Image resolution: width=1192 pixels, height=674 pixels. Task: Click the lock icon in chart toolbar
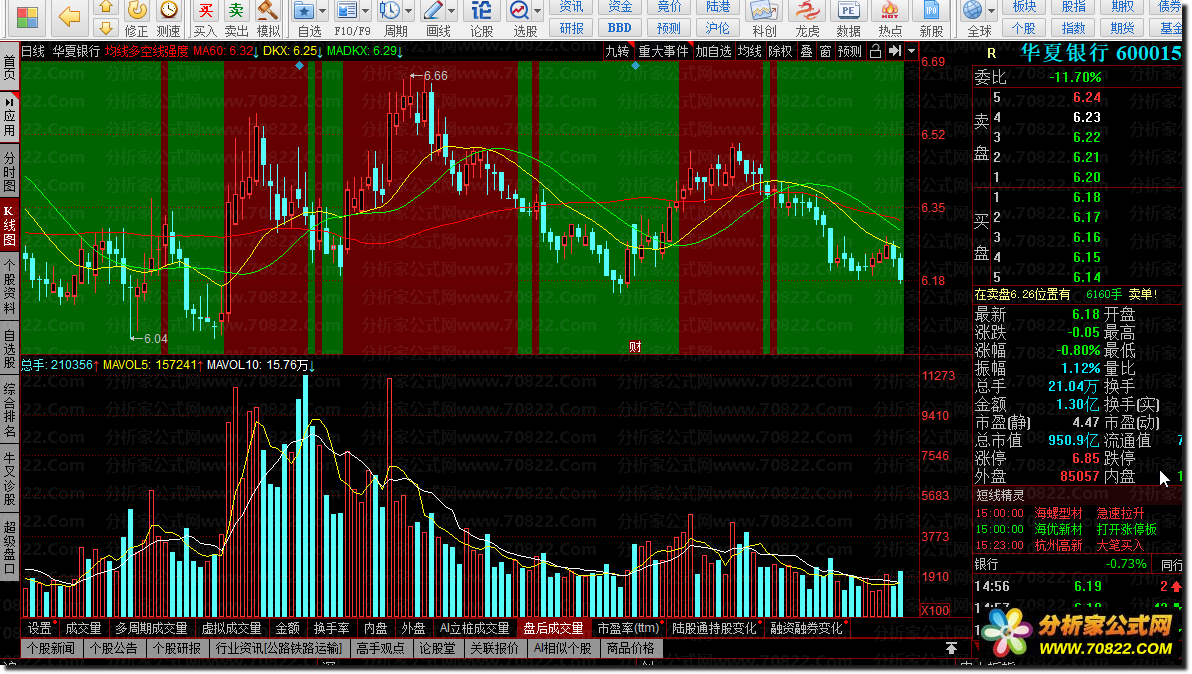click(x=876, y=51)
